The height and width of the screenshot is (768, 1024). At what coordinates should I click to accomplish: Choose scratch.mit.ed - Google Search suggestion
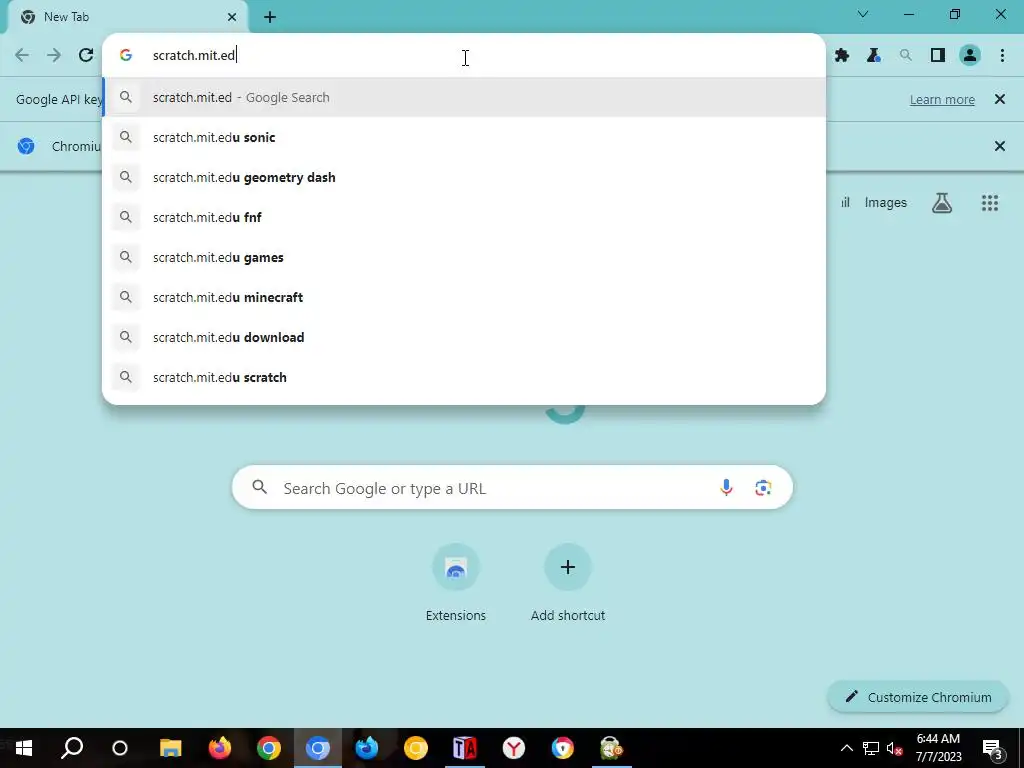[464, 97]
